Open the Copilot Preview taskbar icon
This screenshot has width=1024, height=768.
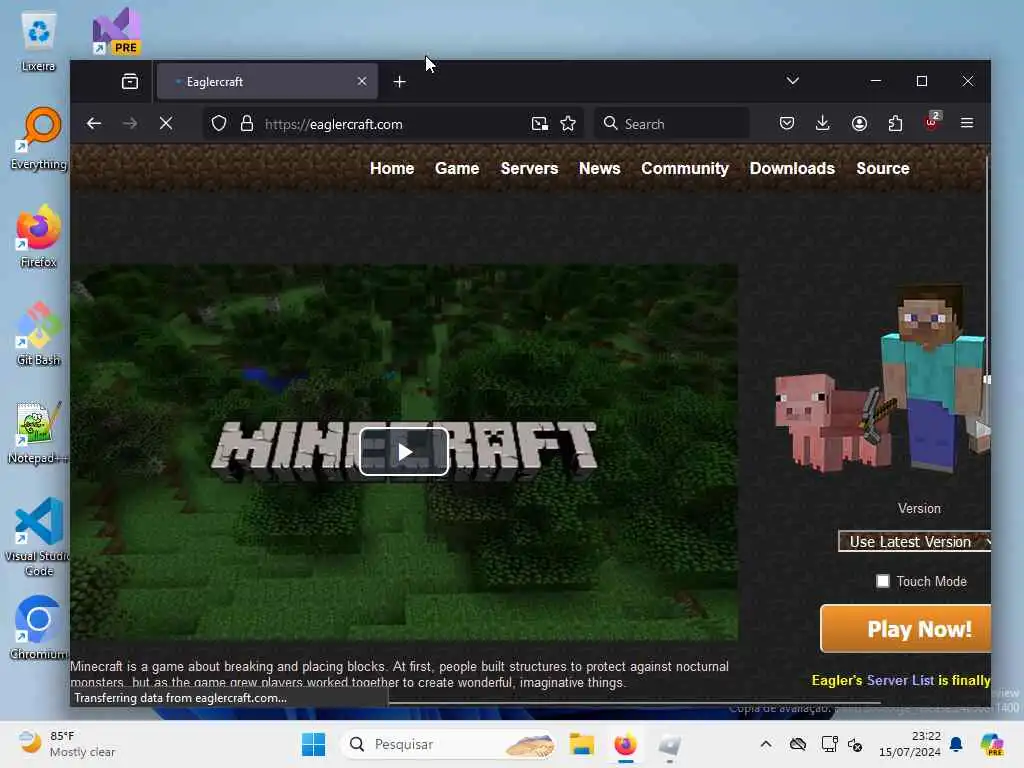point(992,744)
